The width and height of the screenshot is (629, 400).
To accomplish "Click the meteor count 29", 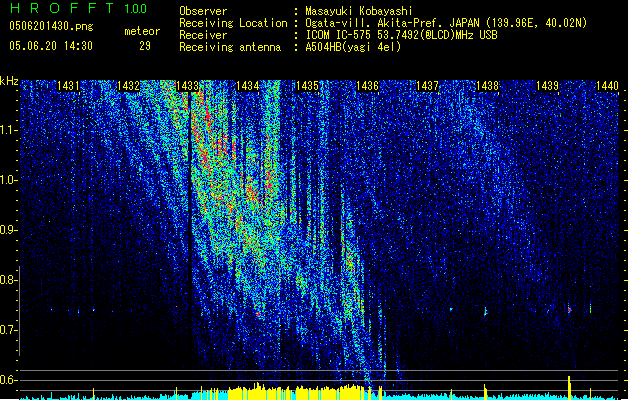I will 145,46.
